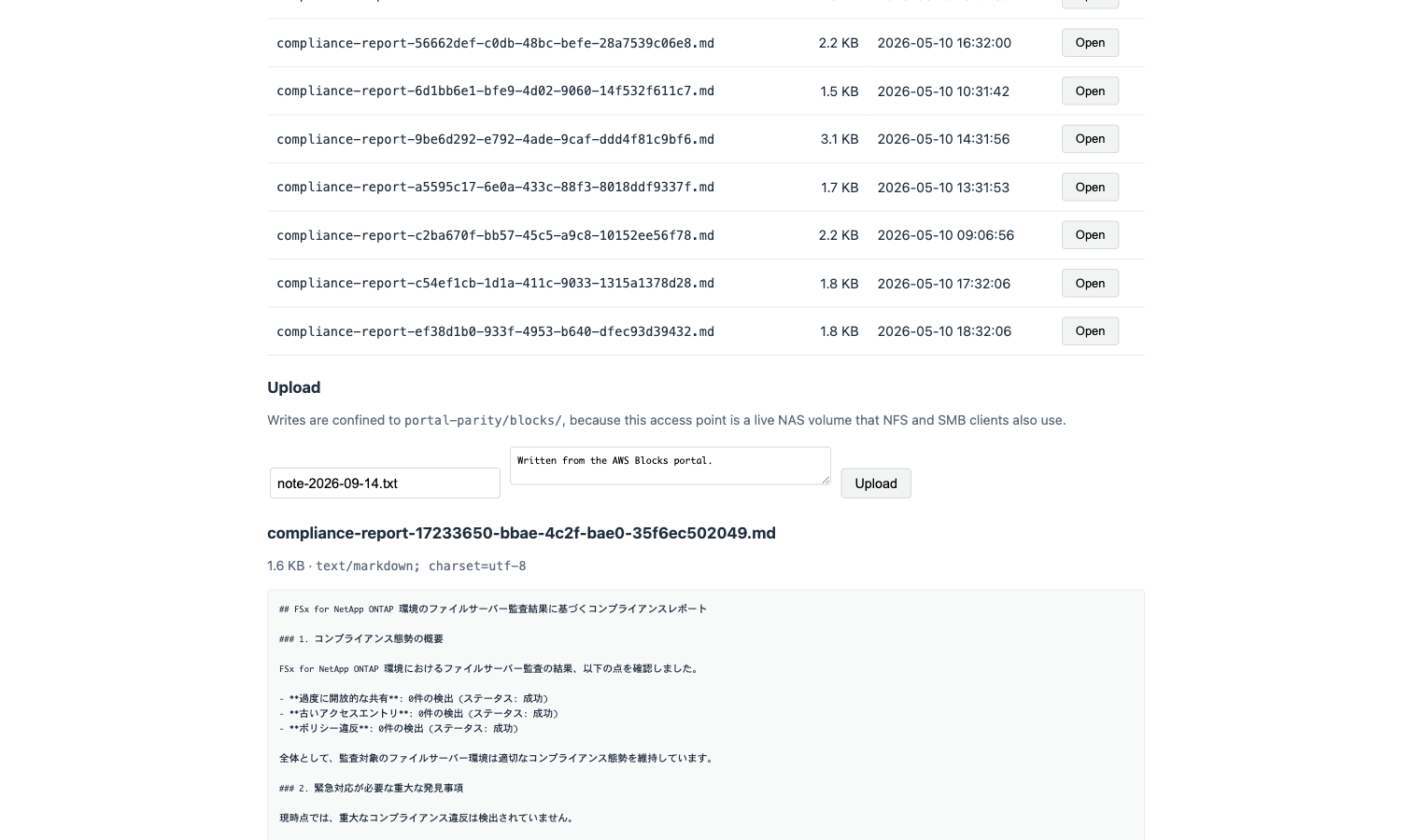Click timestamp 2026-05-10 09:06:56
The height and width of the screenshot is (840, 1412).
click(x=945, y=235)
